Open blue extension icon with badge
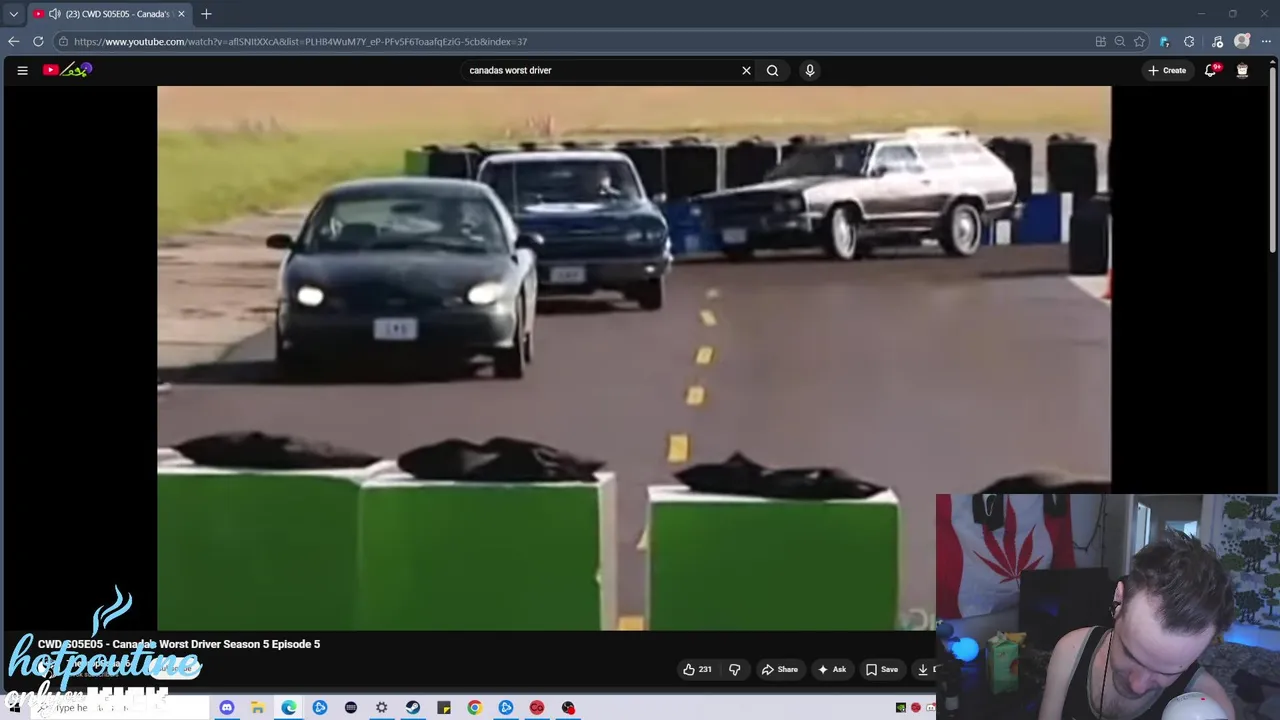 tap(1164, 41)
